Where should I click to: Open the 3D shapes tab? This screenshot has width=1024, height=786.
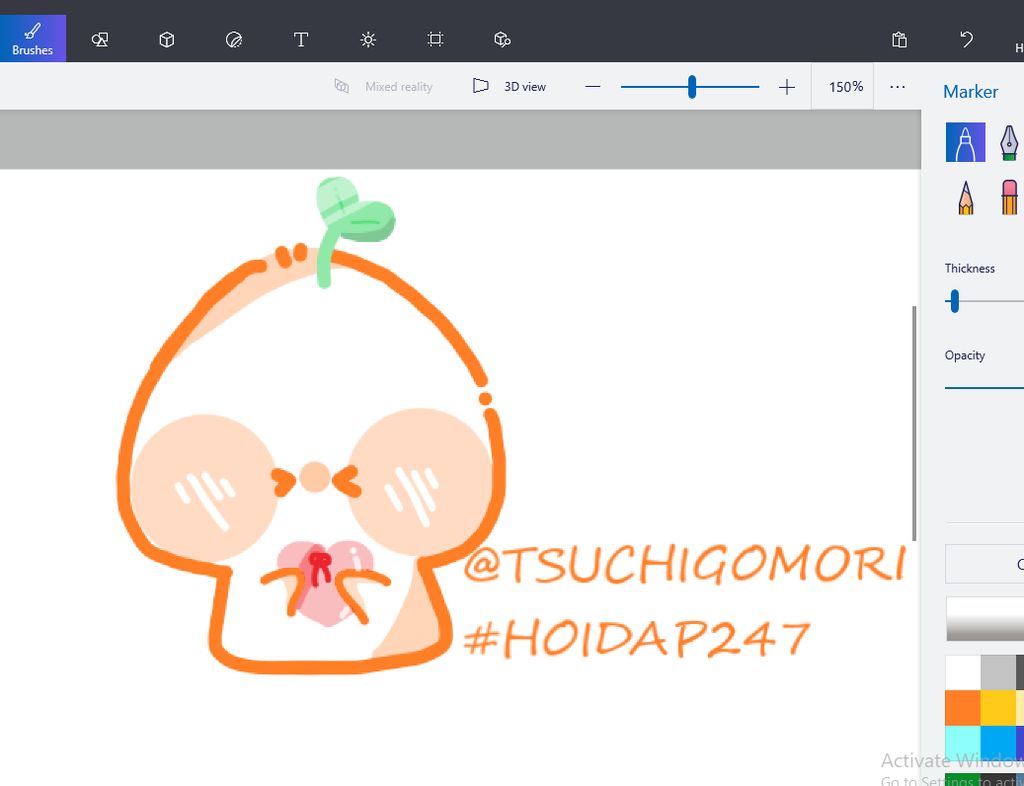click(167, 39)
